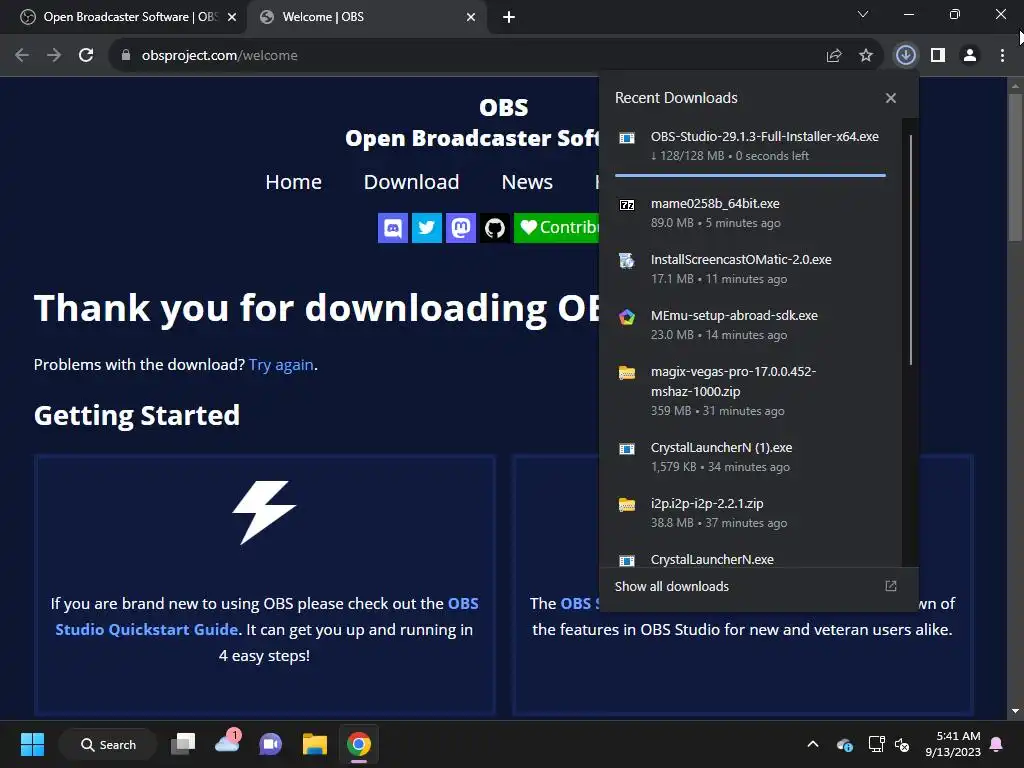Open mame0258b_64bit.exe download entry

click(750, 213)
